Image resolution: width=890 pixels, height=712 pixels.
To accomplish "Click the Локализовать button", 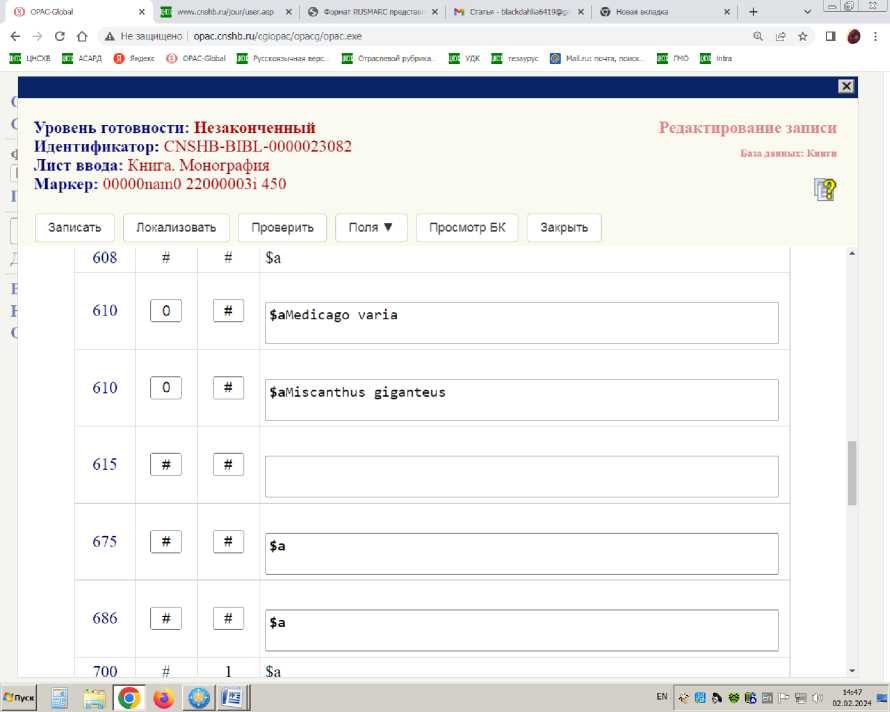I will [x=176, y=228].
